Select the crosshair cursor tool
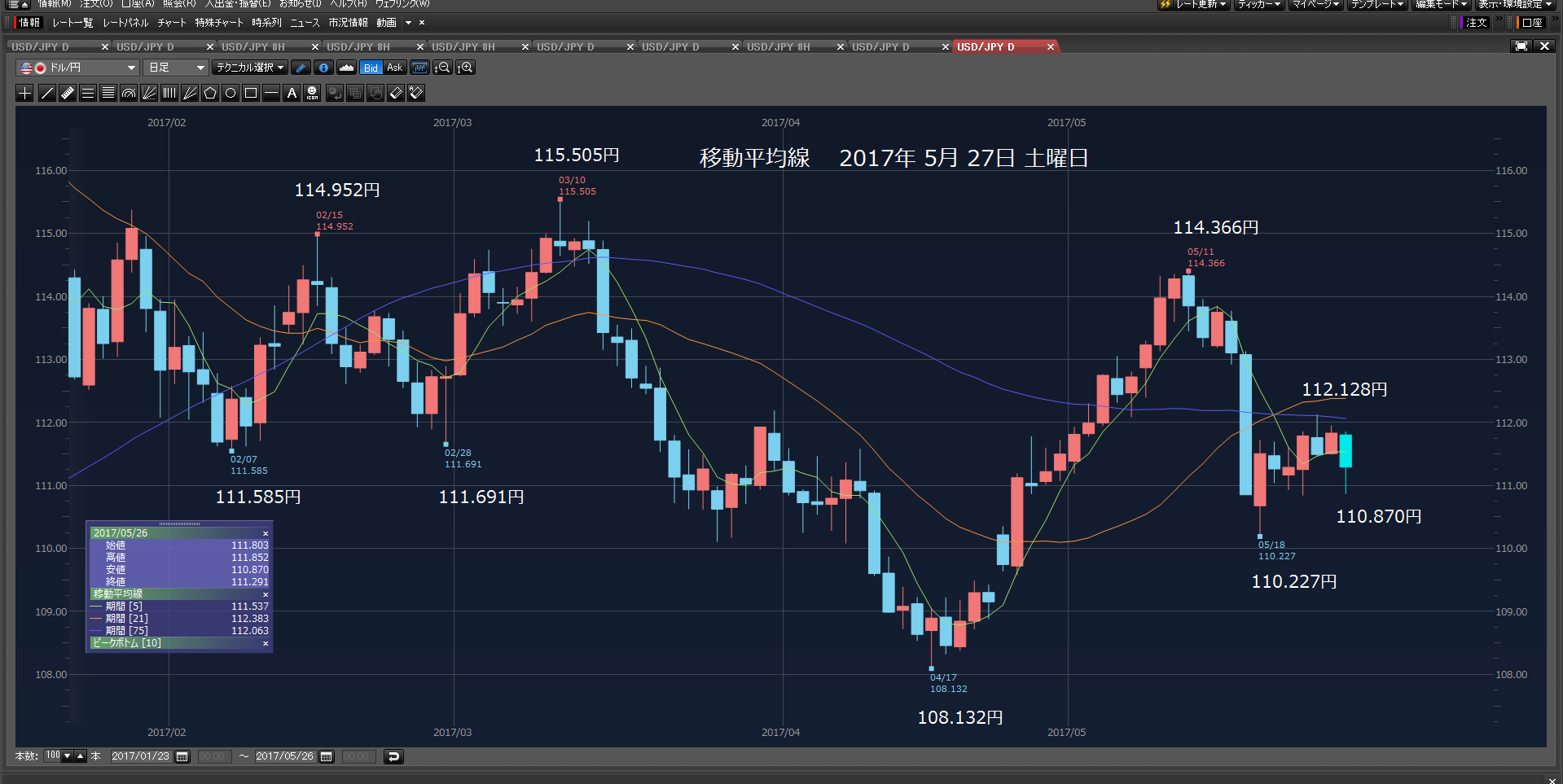The width and height of the screenshot is (1563, 784). [25, 93]
